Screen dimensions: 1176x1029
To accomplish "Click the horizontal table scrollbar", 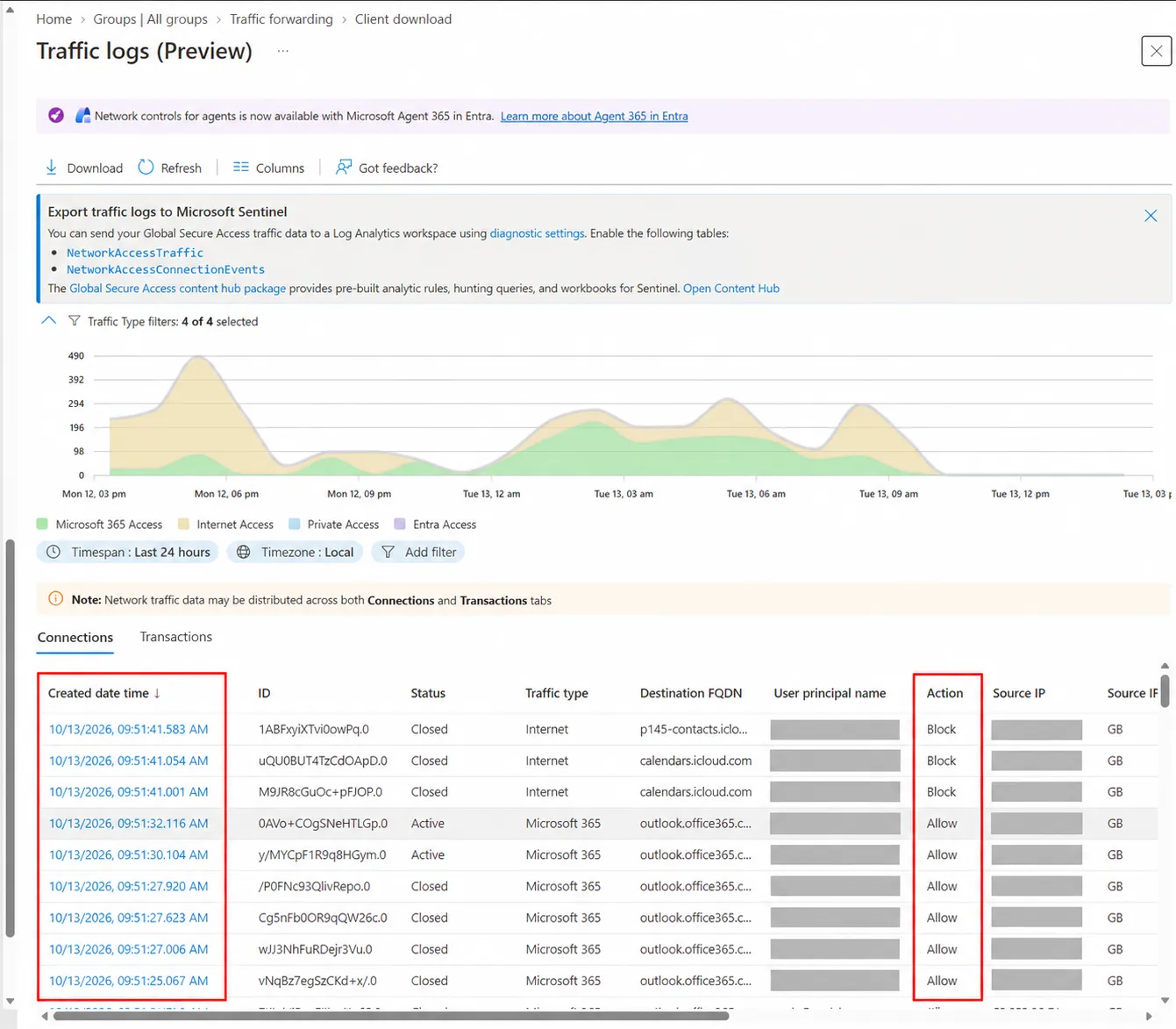I will click(391, 1016).
